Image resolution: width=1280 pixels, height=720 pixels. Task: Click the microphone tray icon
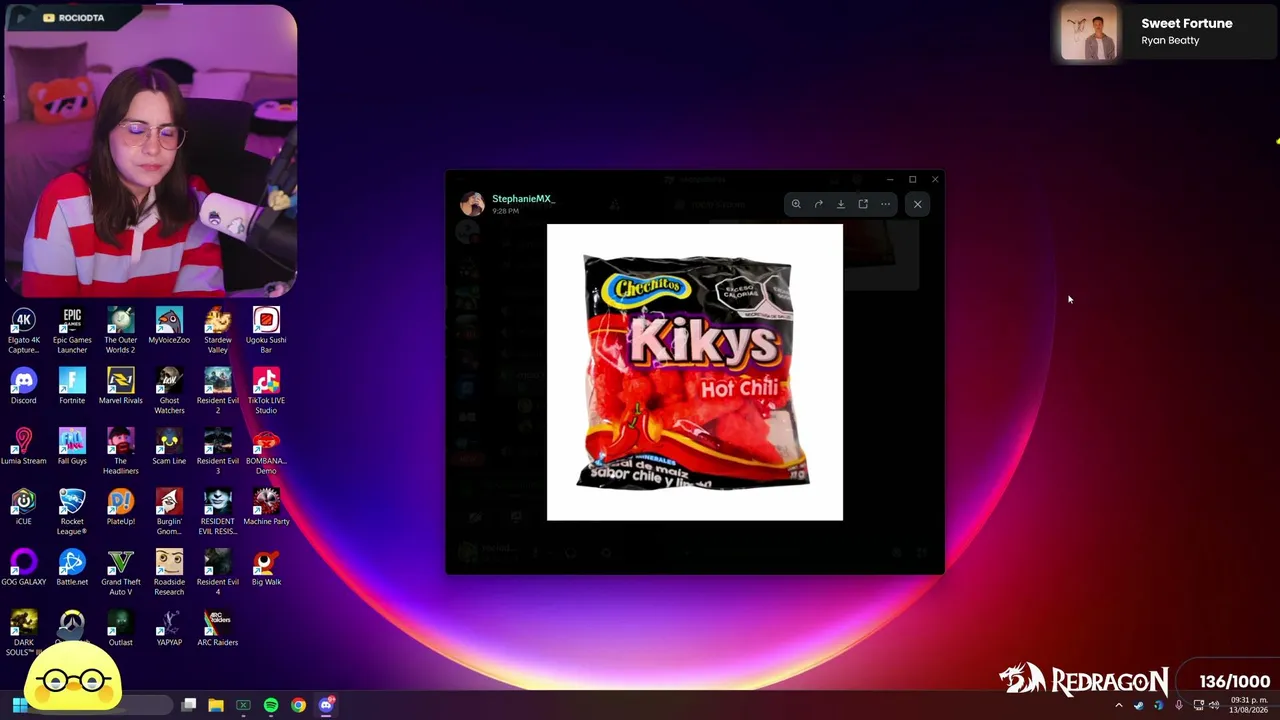click(x=1179, y=705)
